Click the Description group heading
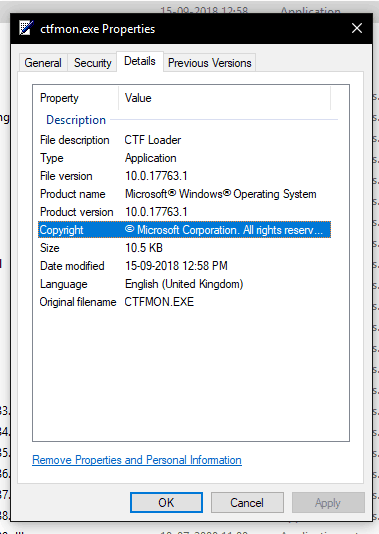379x534 pixels. coord(76,120)
